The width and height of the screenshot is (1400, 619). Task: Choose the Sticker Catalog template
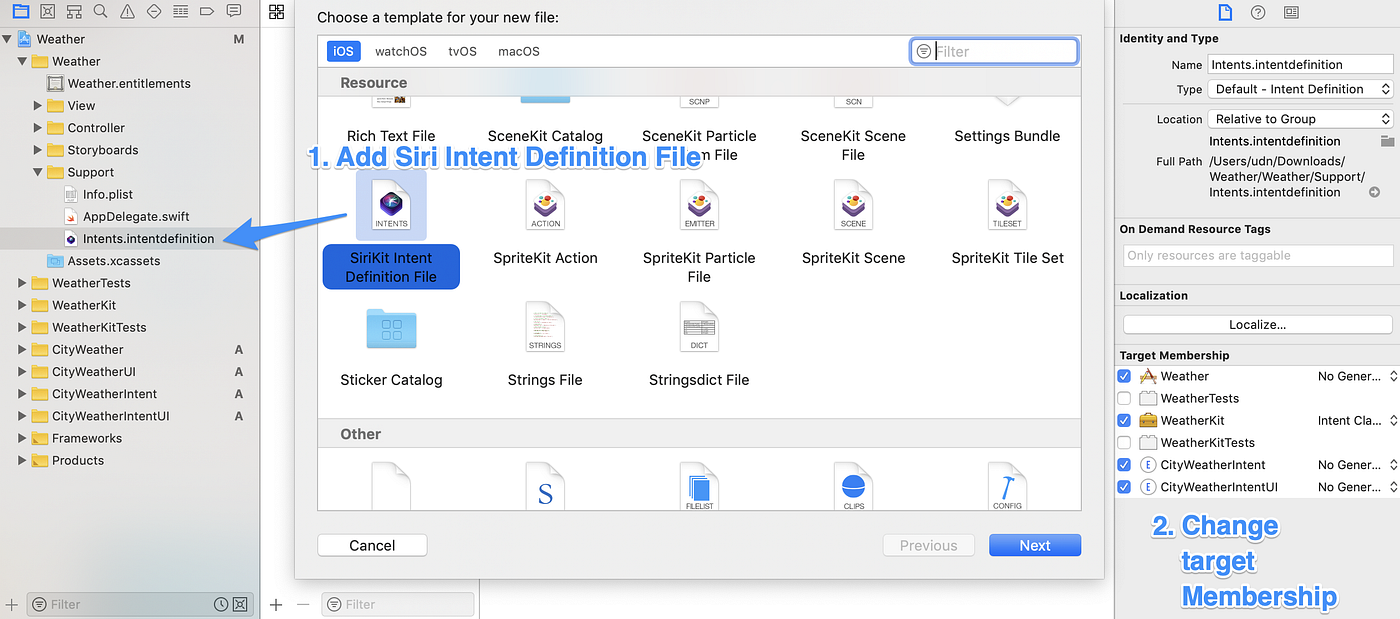391,330
